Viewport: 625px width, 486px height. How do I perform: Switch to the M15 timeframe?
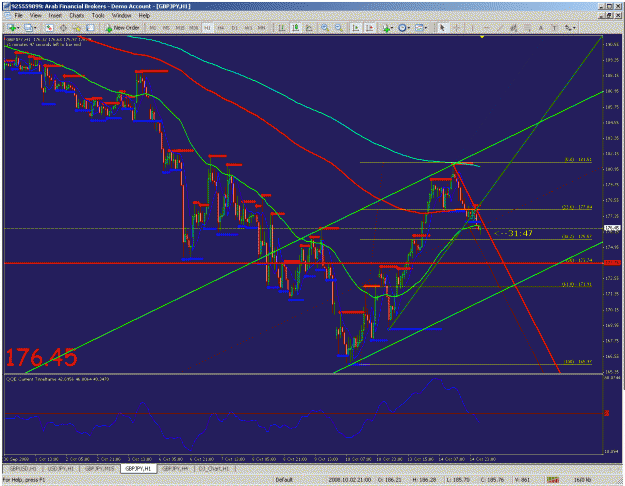(180, 28)
